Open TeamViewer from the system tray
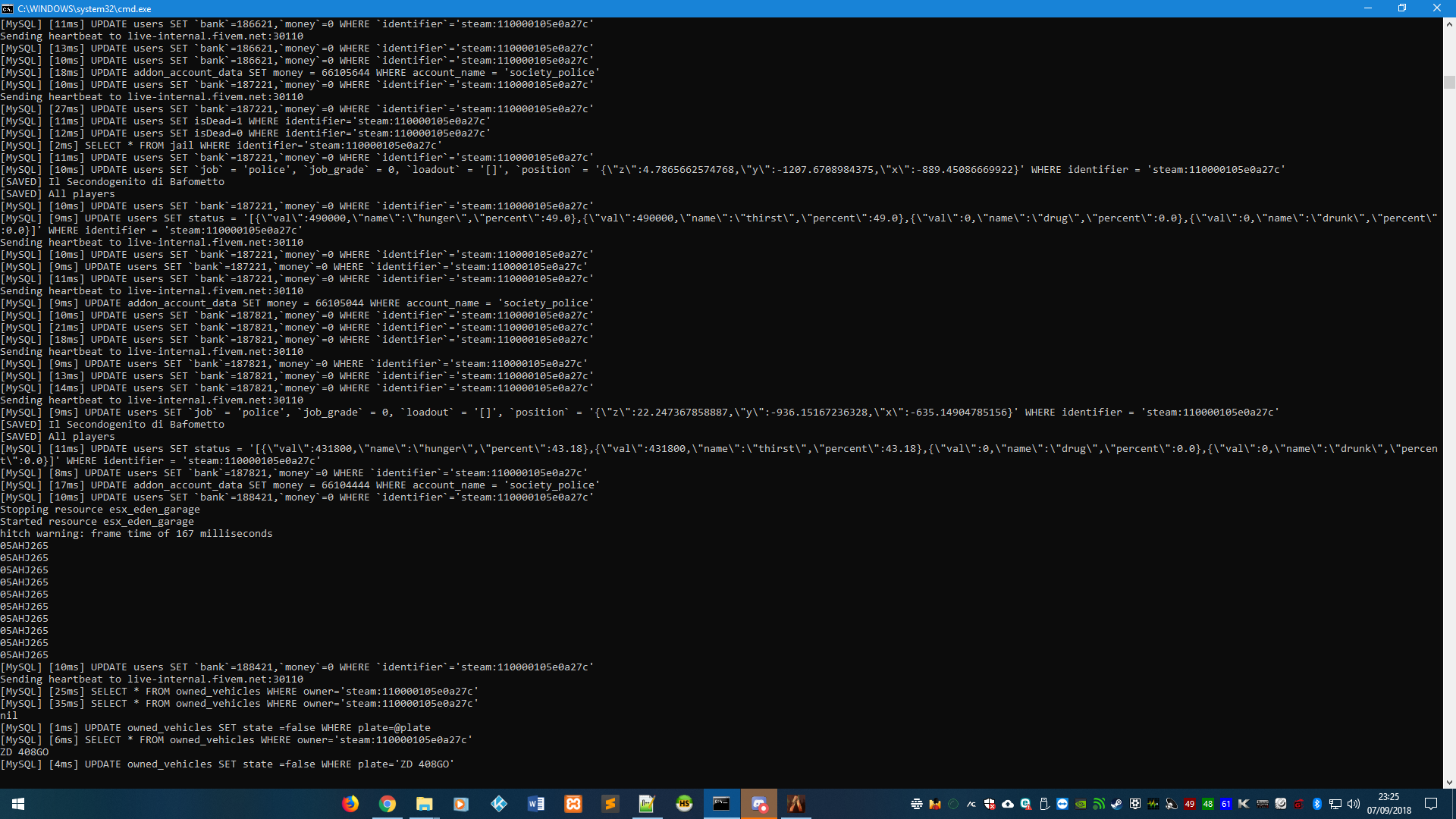Screen dimensions: 1456x819 point(1062,804)
